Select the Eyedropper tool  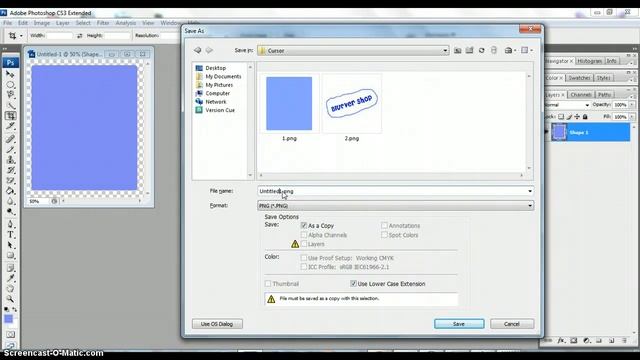click(10, 278)
